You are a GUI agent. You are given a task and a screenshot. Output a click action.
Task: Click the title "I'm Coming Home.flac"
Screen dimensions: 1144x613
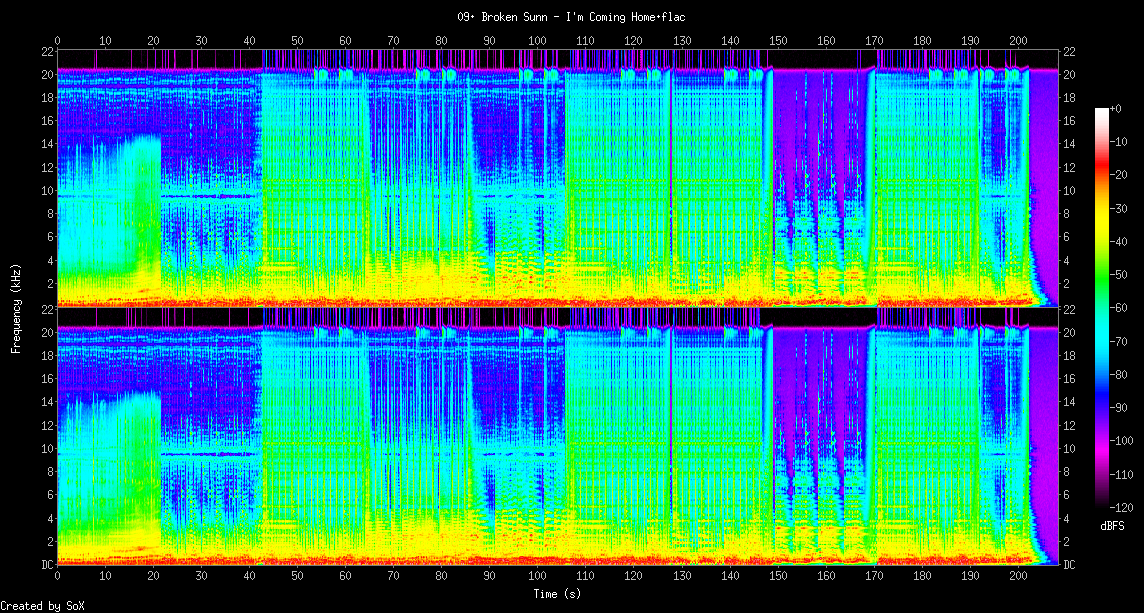571,17
